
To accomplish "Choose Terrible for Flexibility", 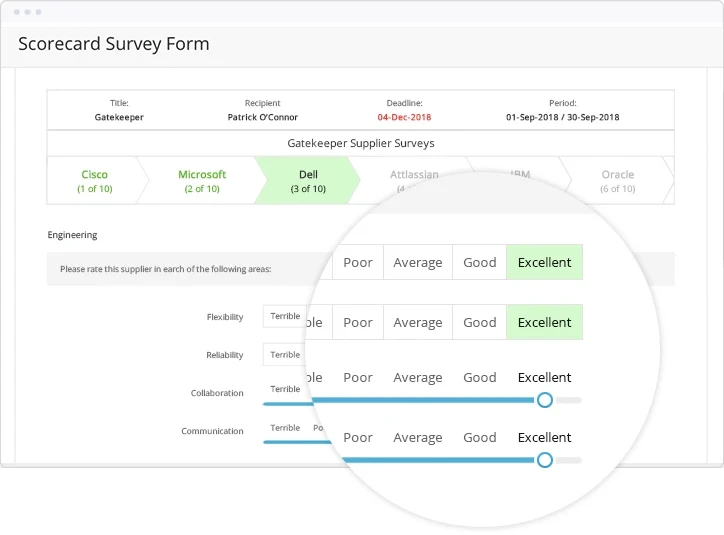I will (285, 316).
